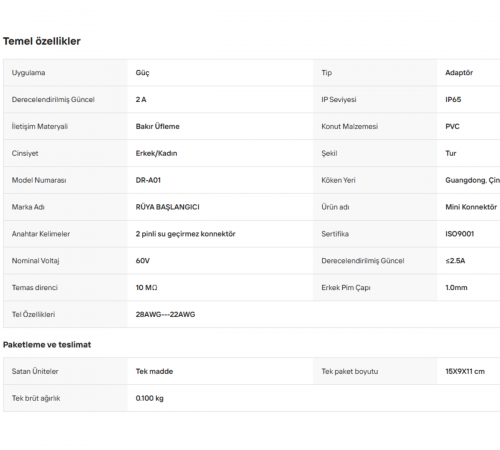
Task: Click the Guangdong origin value
Action: click(x=472, y=180)
